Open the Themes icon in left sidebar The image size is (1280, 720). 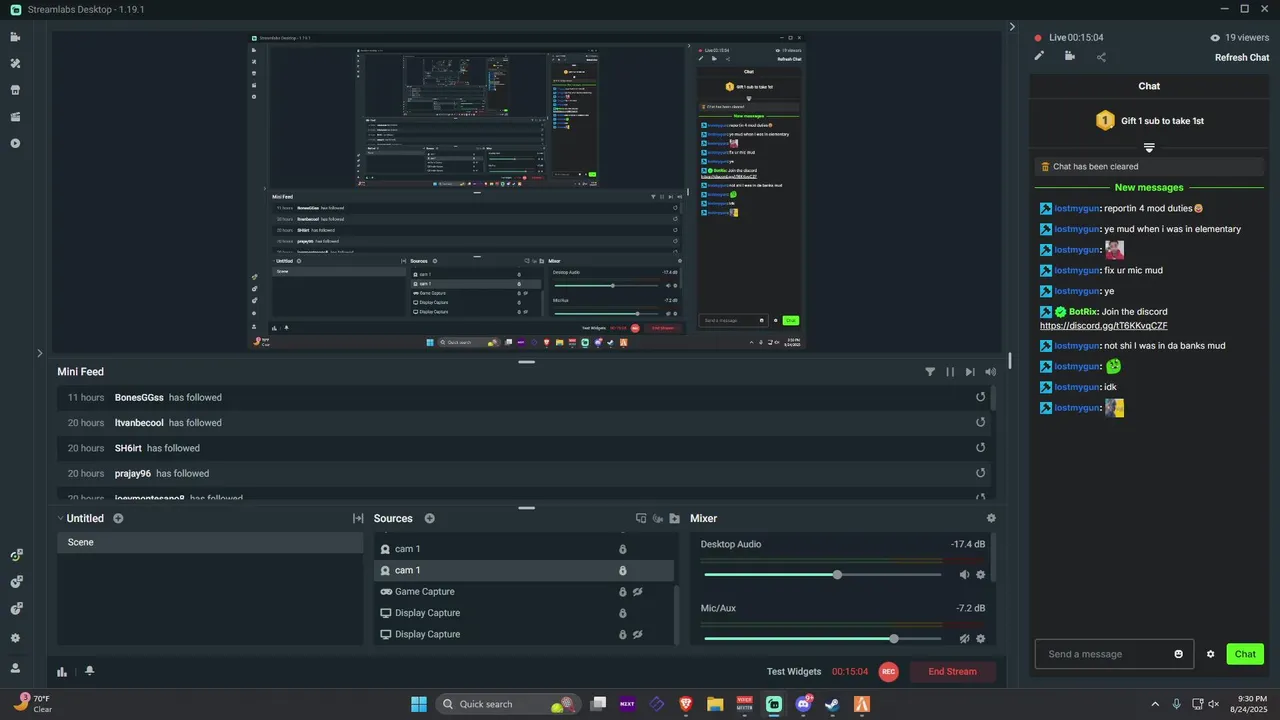(x=15, y=63)
